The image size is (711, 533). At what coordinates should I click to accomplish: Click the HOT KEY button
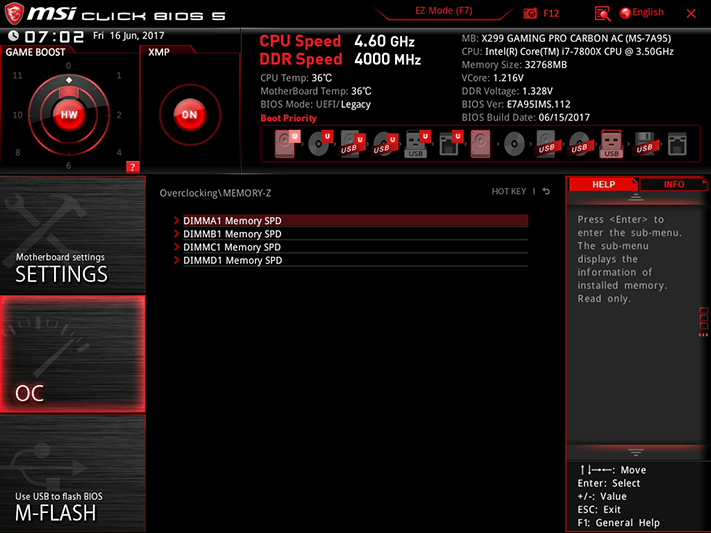coord(509,191)
